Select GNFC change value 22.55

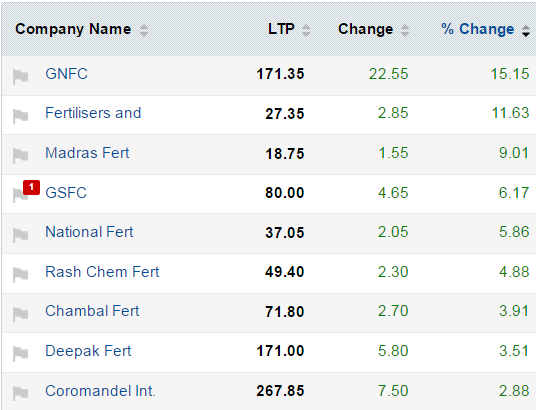coord(389,74)
